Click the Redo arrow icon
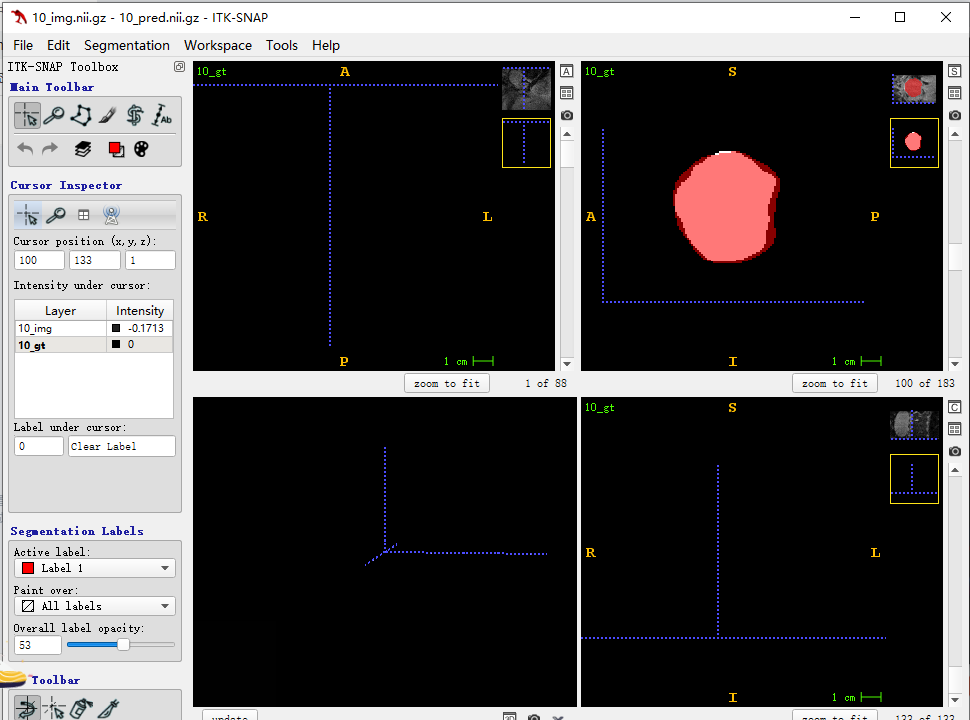The width and height of the screenshot is (970, 720). pyautogui.click(x=49, y=149)
